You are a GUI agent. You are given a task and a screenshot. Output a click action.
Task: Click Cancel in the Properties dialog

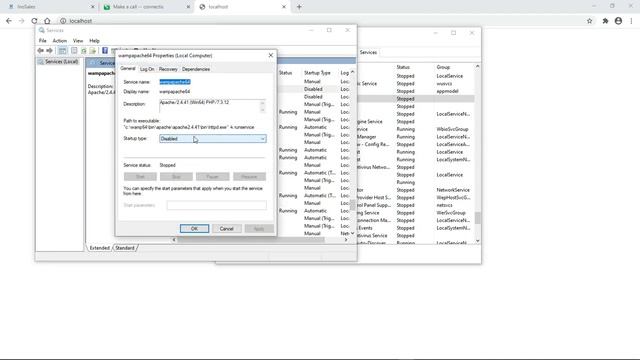click(227, 229)
